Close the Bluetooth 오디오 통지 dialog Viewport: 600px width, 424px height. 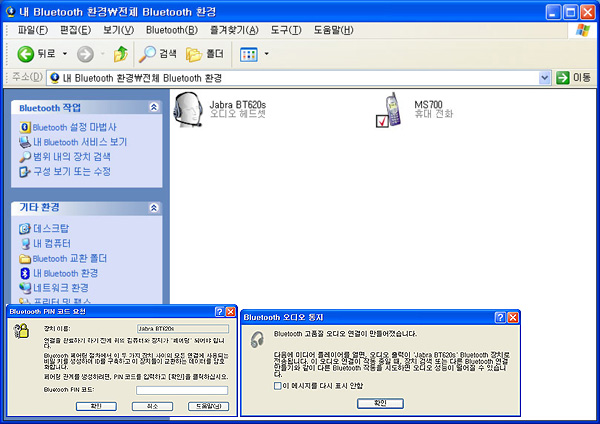click(513, 317)
